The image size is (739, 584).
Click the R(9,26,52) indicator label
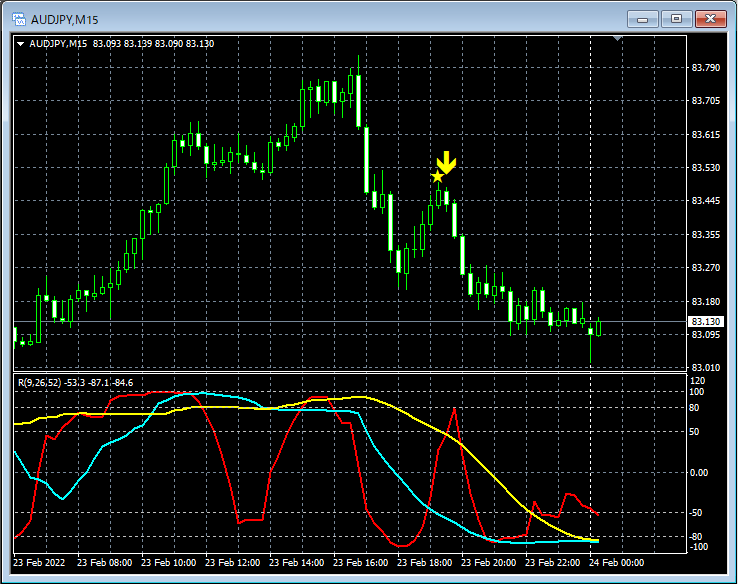[40, 383]
